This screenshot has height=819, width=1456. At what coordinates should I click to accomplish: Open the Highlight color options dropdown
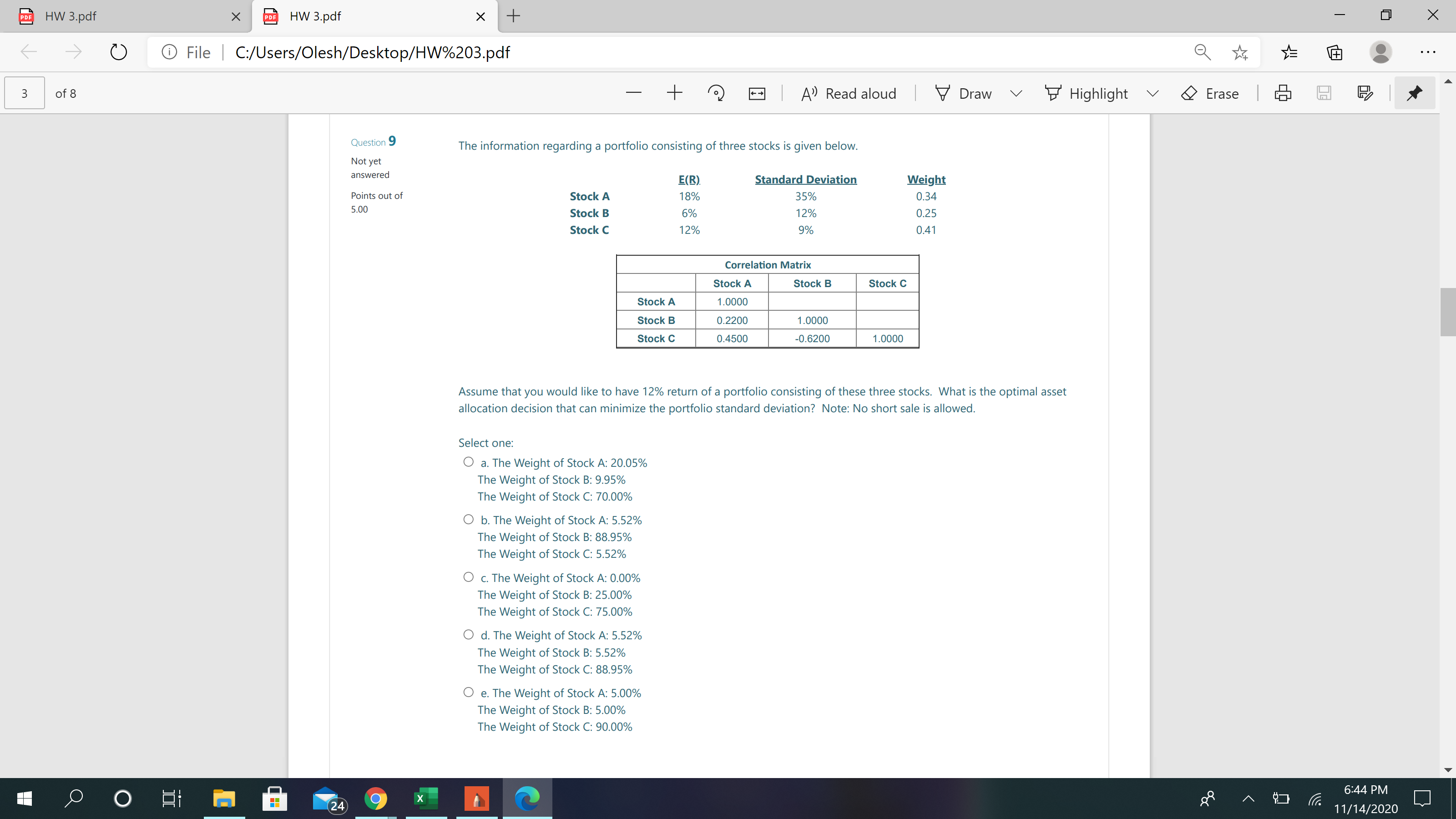pyautogui.click(x=1153, y=93)
